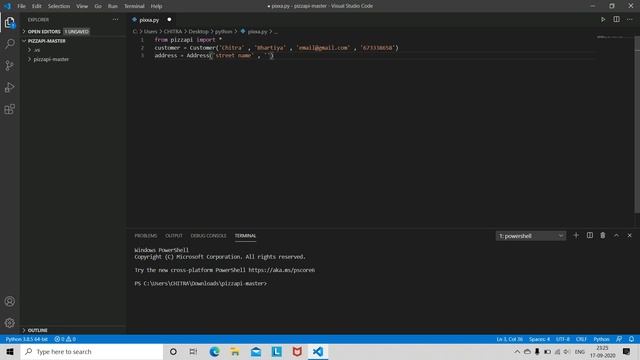The image size is (640, 360).
Task: Select the Terminal panel tab
Action: tap(245, 236)
